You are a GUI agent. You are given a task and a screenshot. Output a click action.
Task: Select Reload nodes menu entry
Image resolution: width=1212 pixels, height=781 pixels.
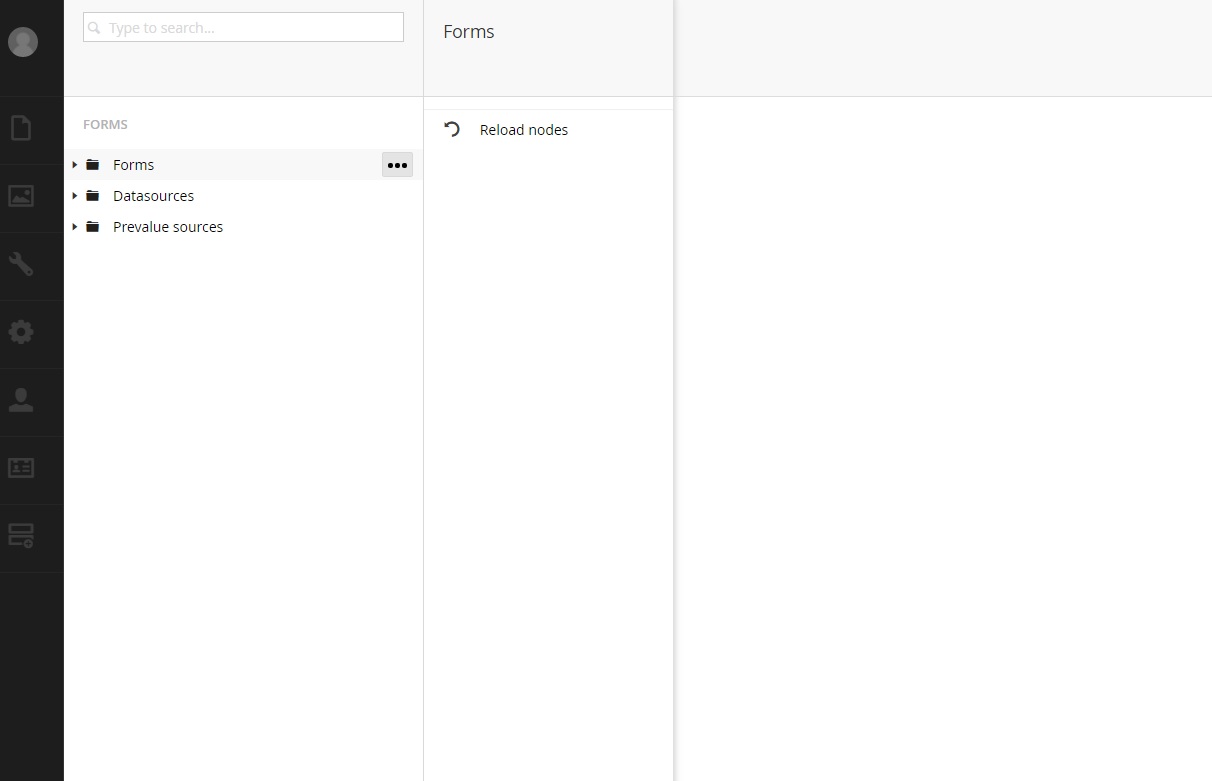coord(548,130)
